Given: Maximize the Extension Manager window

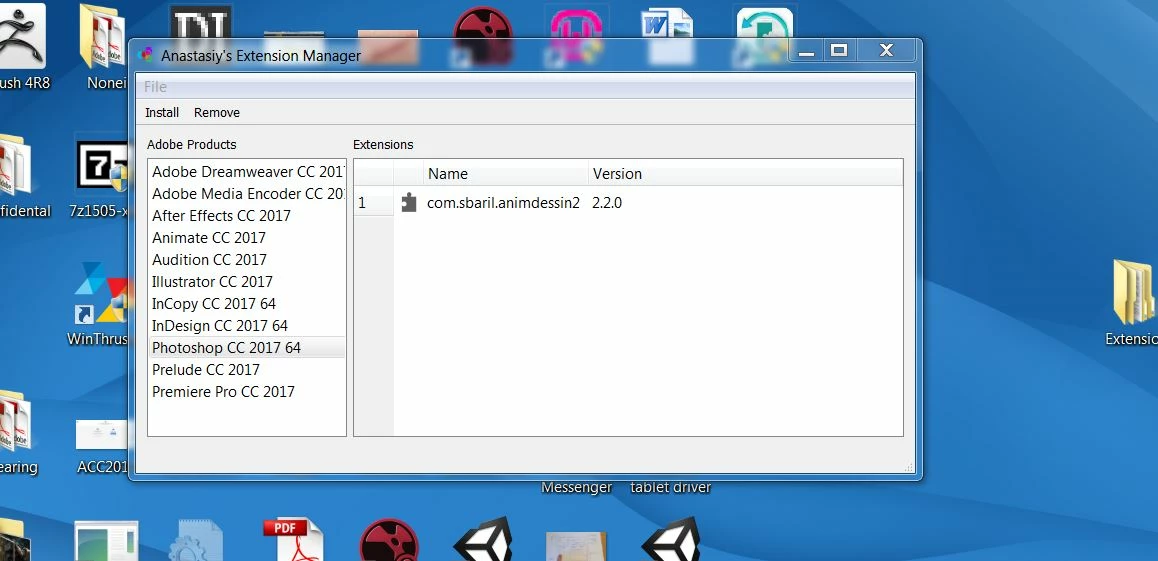Looking at the screenshot, I should (x=838, y=50).
